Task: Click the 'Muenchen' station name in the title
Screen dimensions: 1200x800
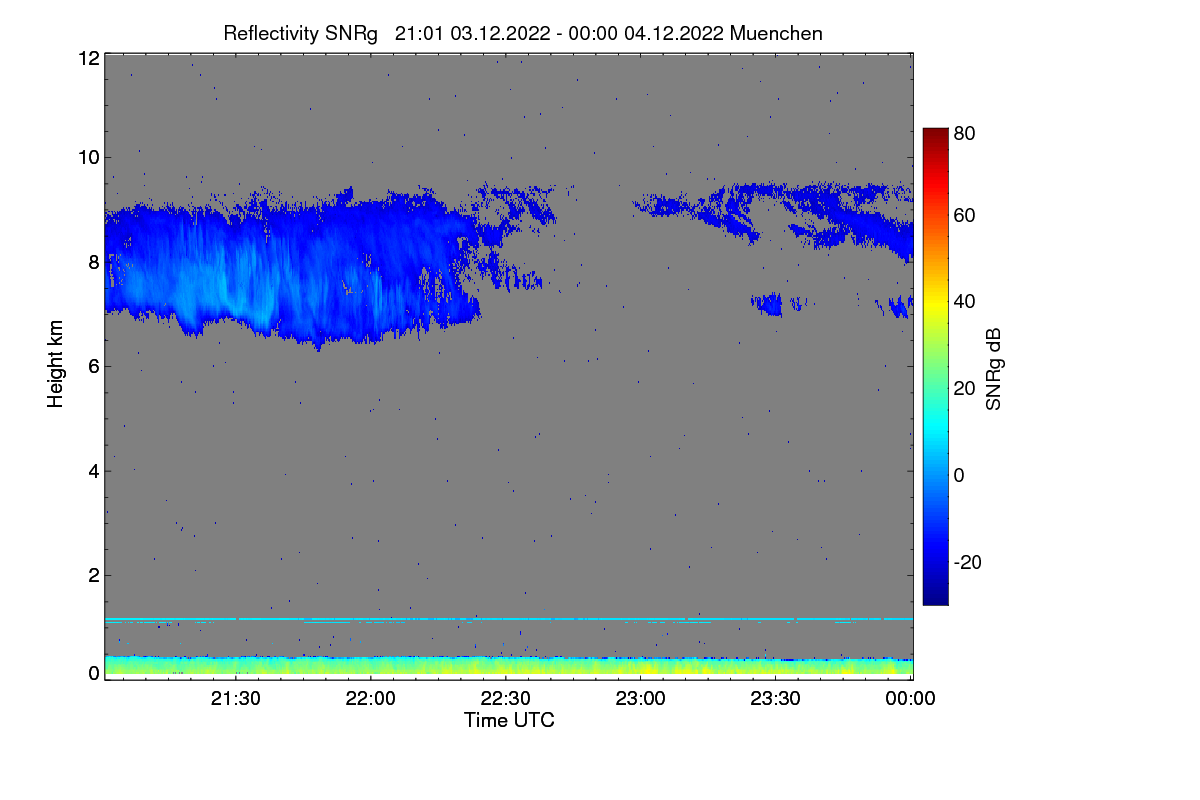Action: [x=776, y=33]
